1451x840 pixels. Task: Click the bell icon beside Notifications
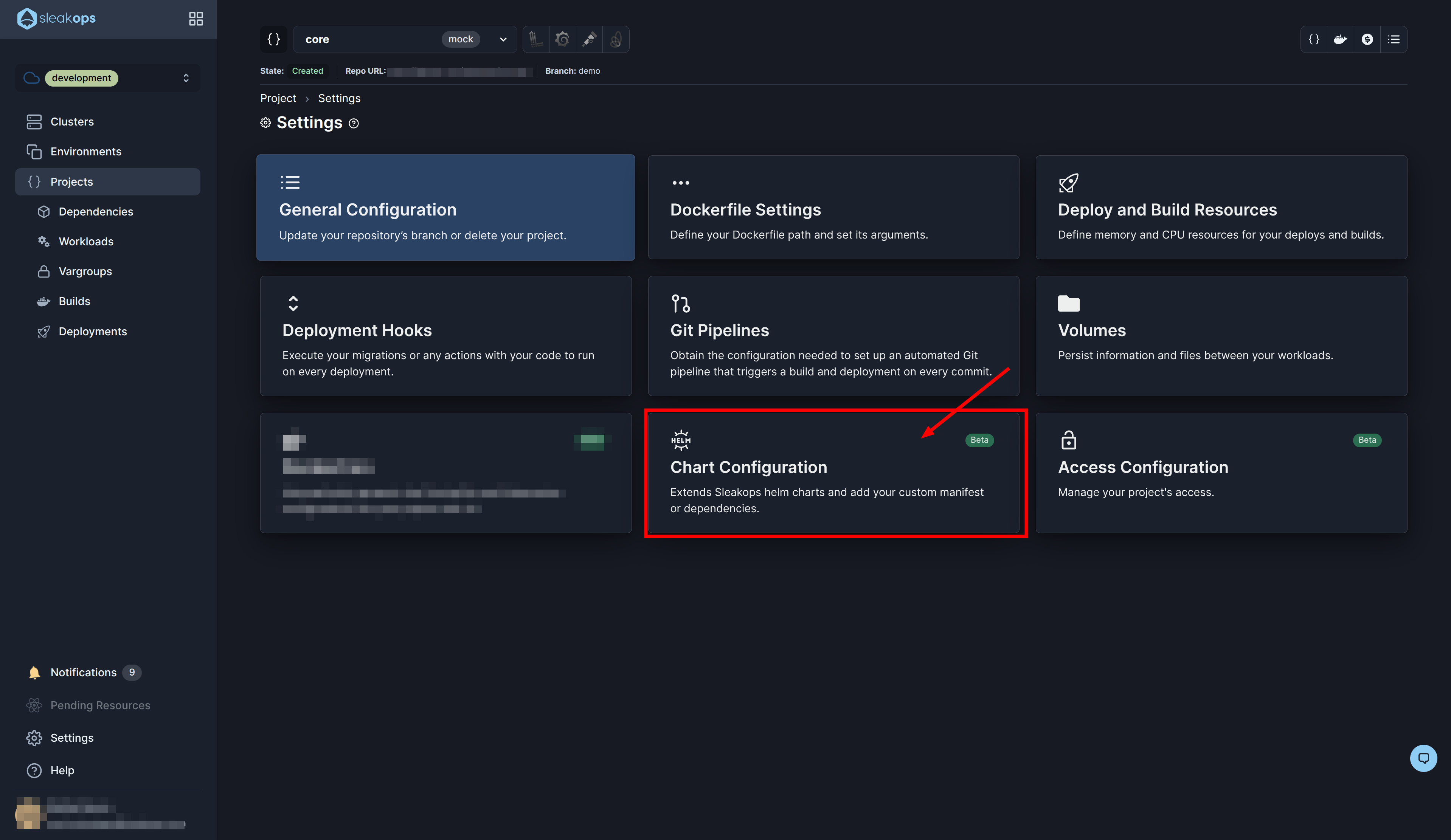tap(34, 673)
